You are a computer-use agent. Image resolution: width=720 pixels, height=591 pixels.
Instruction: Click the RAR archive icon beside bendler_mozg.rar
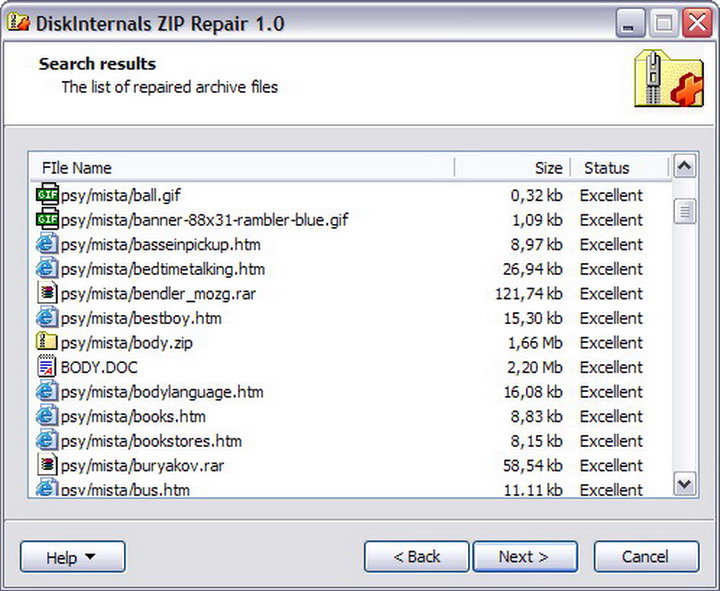[47, 293]
